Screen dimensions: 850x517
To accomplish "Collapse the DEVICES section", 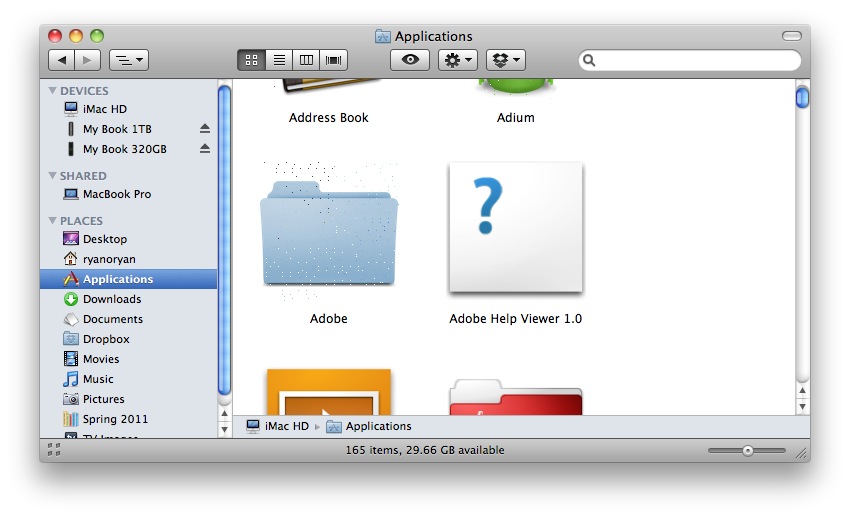I will pyautogui.click(x=53, y=91).
